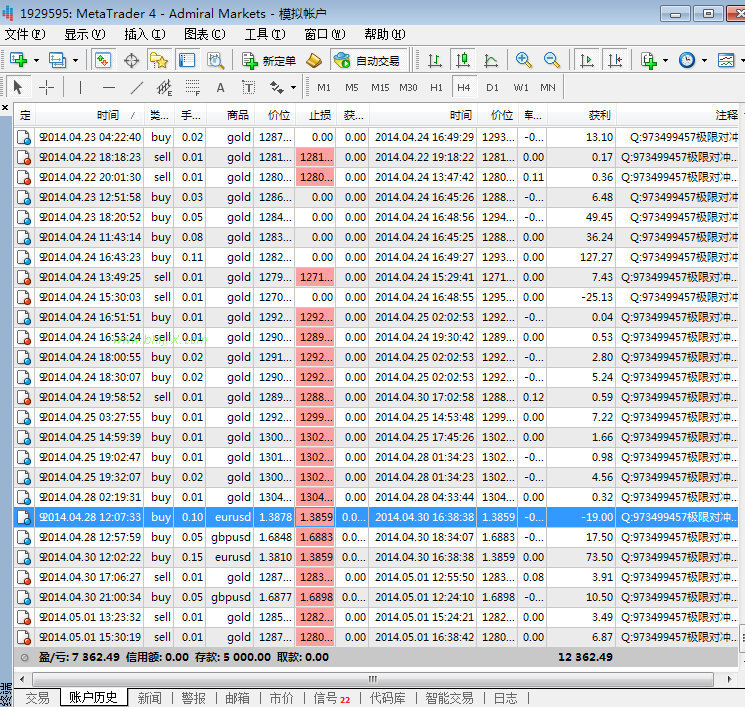Screen dimensions: 745x707
Task: Switch to candlestick chart icon
Action: (x=463, y=60)
